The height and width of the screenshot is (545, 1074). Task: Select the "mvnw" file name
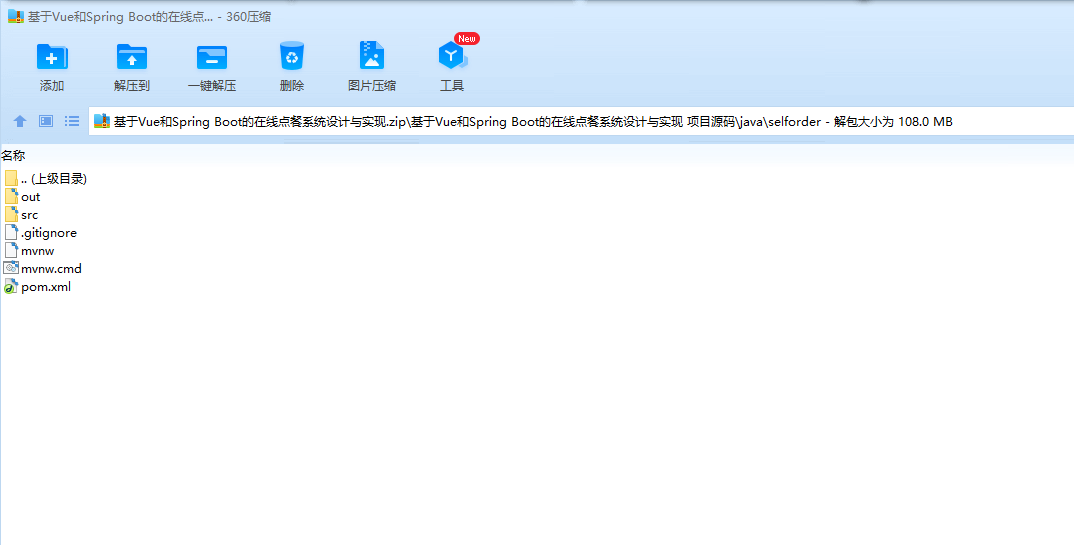point(38,251)
